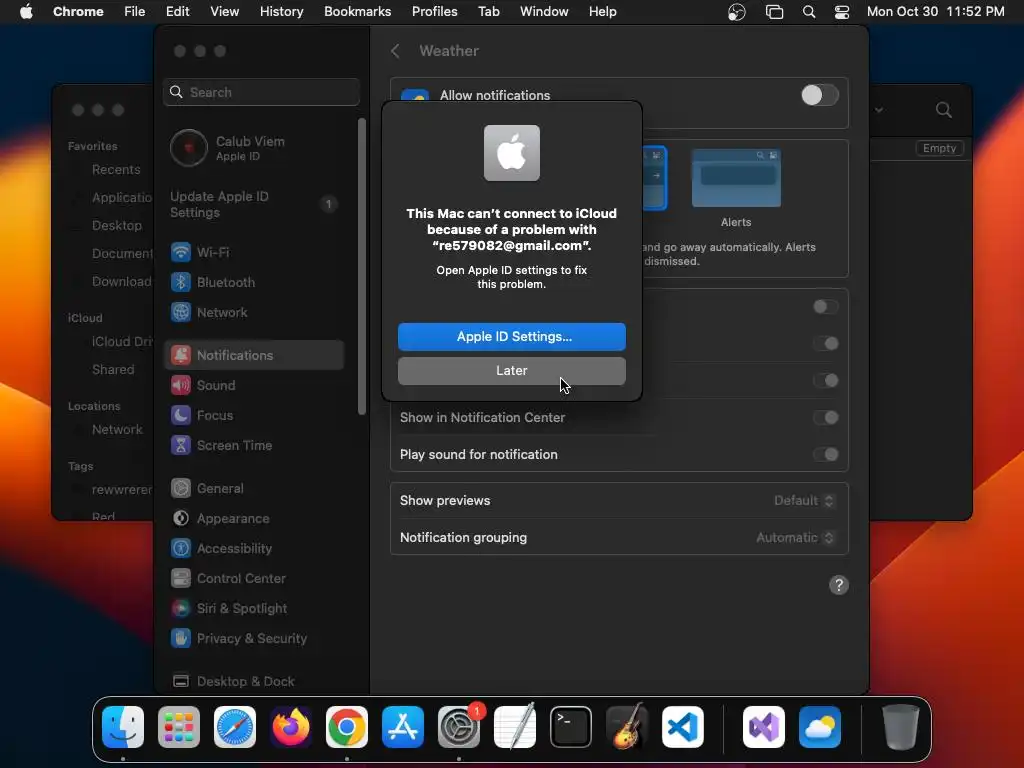Open Desktop & Dock settings

click(253, 681)
